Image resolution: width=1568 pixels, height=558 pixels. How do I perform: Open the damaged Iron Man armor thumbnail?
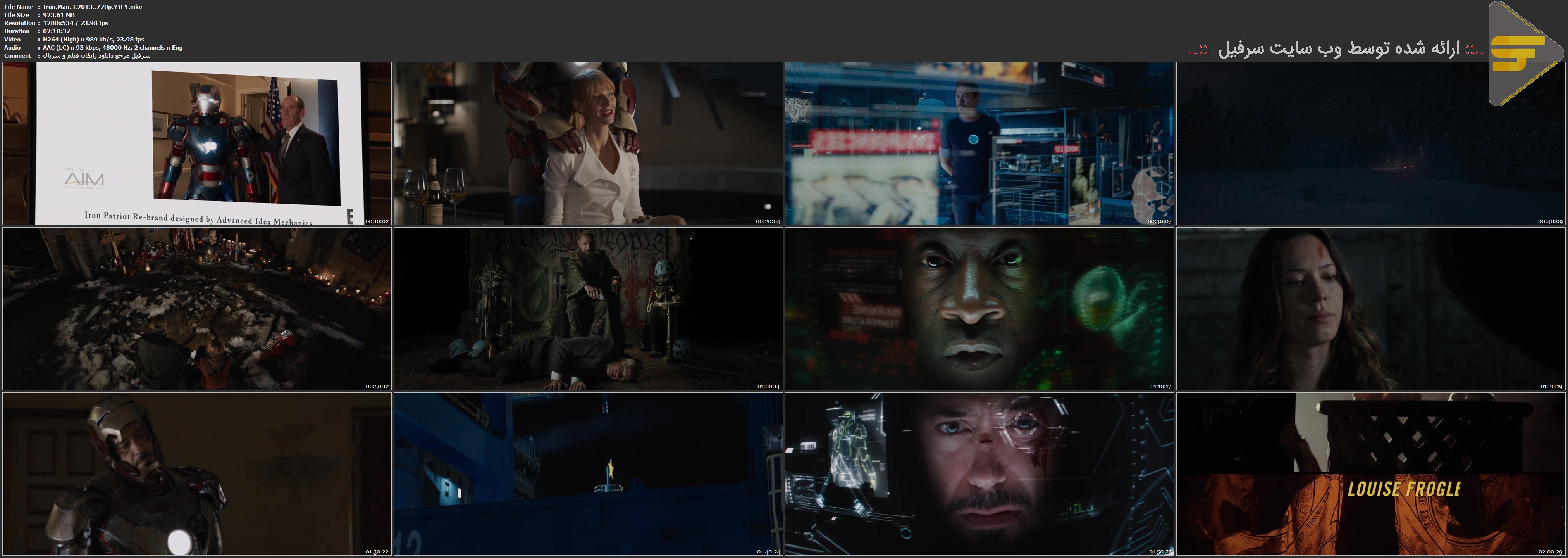[196, 474]
